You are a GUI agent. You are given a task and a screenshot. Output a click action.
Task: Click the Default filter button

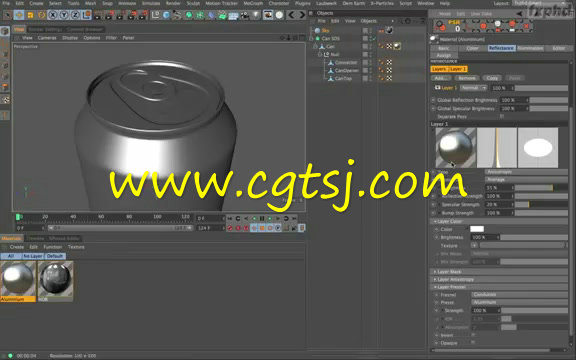pyautogui.click(x=55, y=256)
